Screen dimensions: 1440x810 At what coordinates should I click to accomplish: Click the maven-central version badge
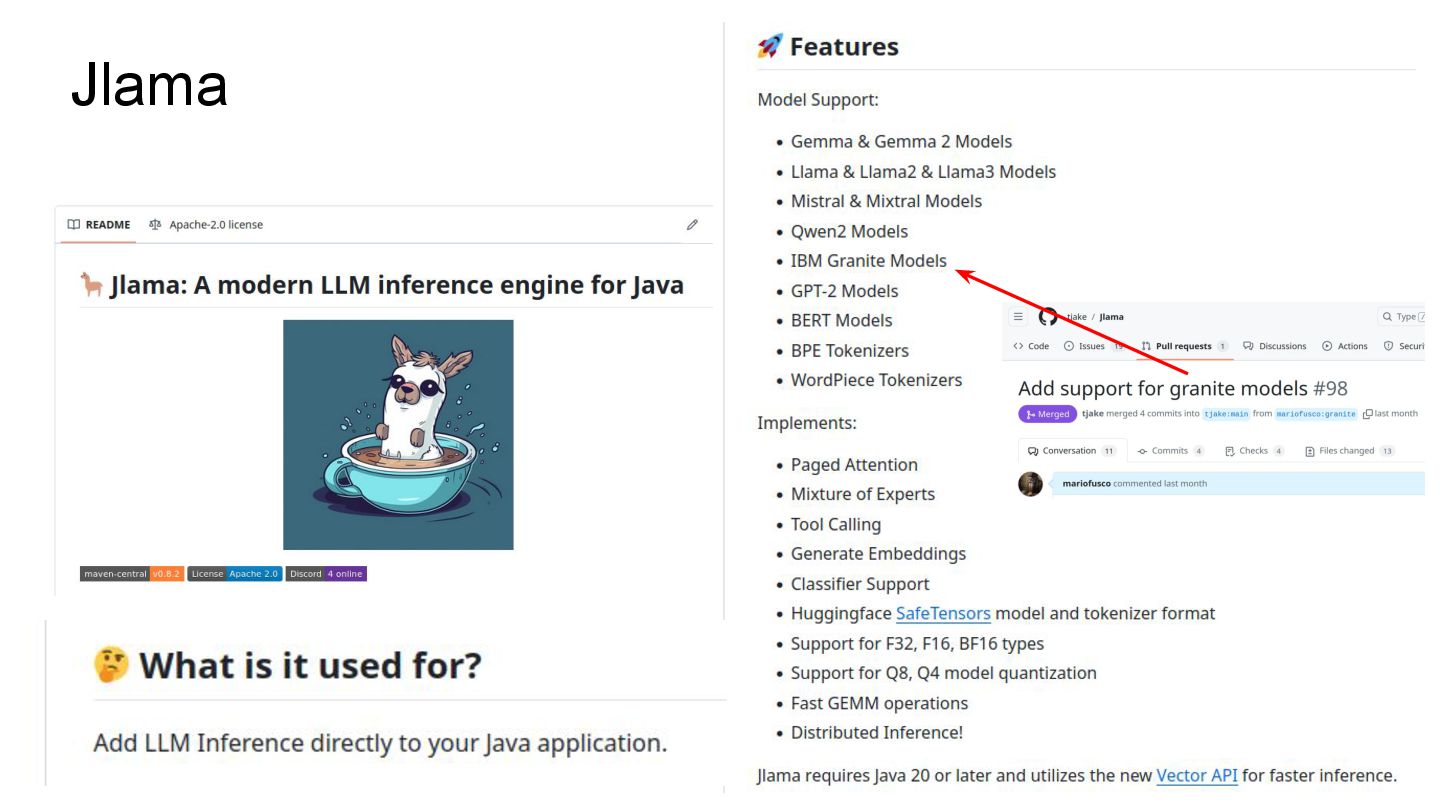(132, 574)
